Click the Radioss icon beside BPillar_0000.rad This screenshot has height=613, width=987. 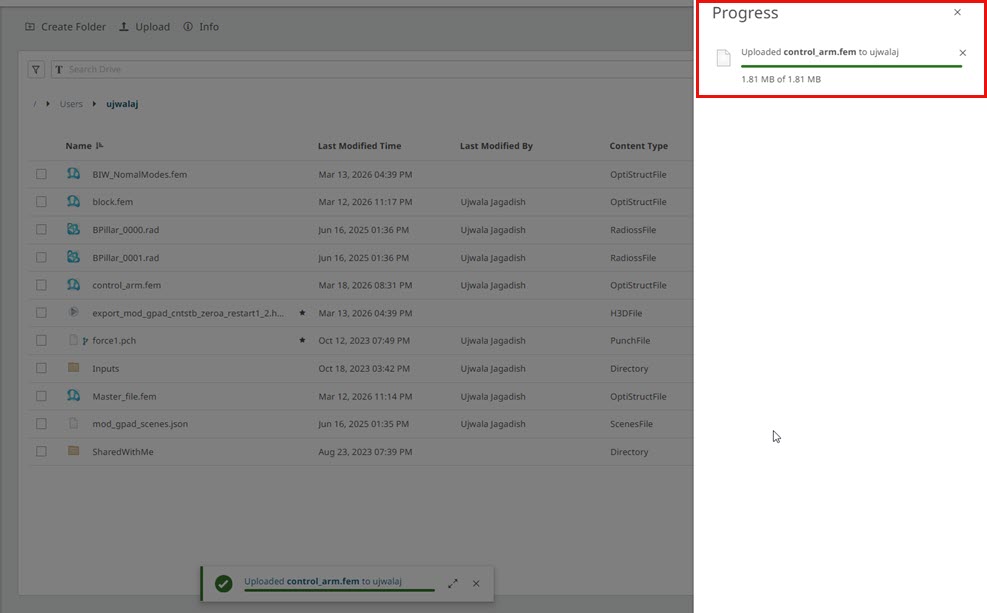pyautogui.click(x=73, y=229)
